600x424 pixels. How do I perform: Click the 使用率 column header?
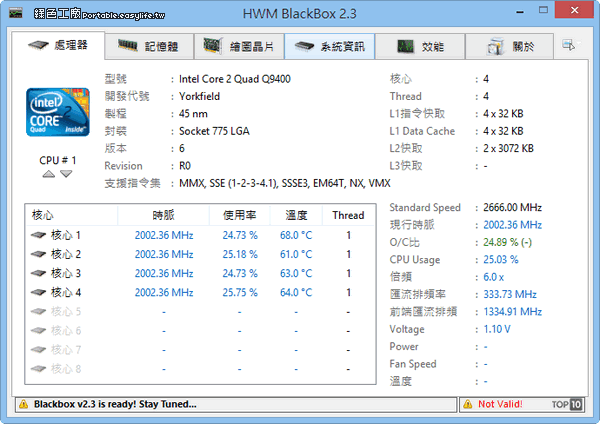(240, 215)
